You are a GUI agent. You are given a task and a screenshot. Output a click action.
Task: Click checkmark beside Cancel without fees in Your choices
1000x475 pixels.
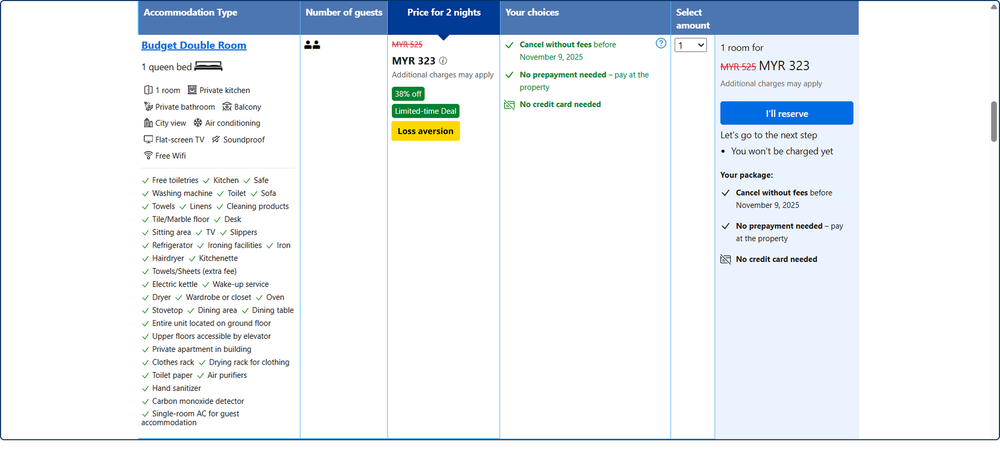tap(509, 45)
